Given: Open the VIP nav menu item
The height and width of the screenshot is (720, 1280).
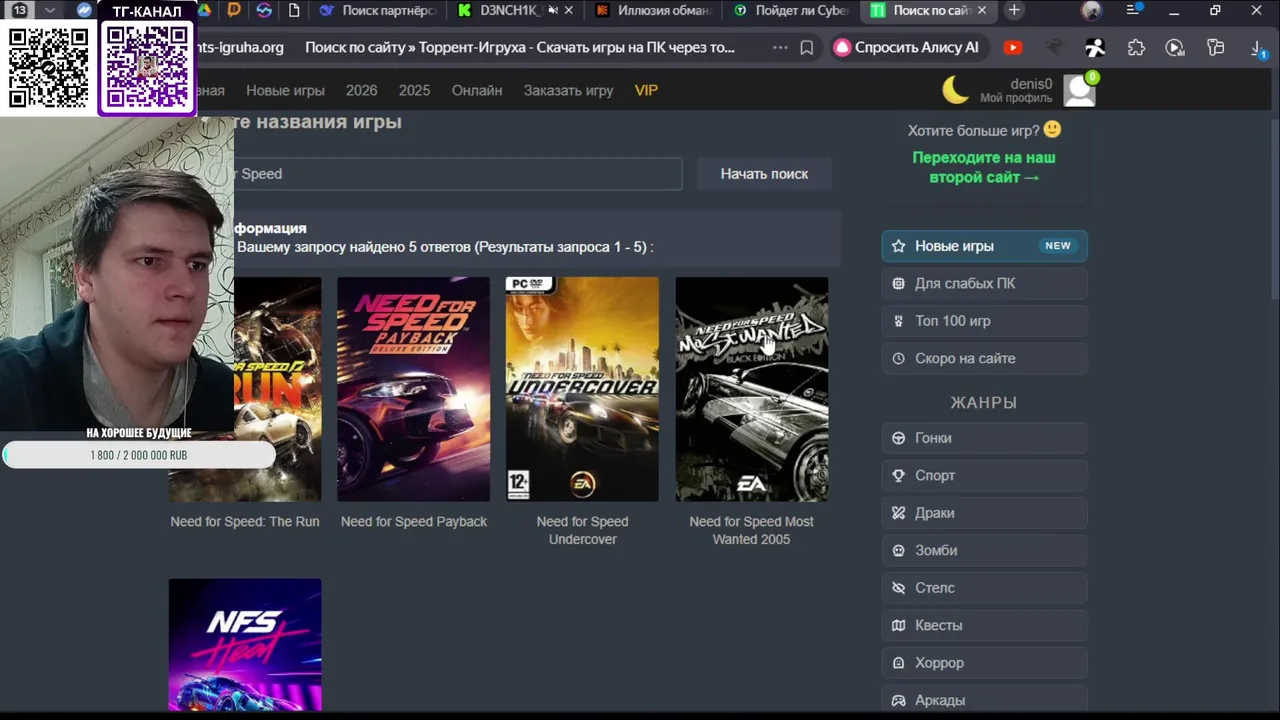Looking at the screenshot, I should [x=646, y=90].
